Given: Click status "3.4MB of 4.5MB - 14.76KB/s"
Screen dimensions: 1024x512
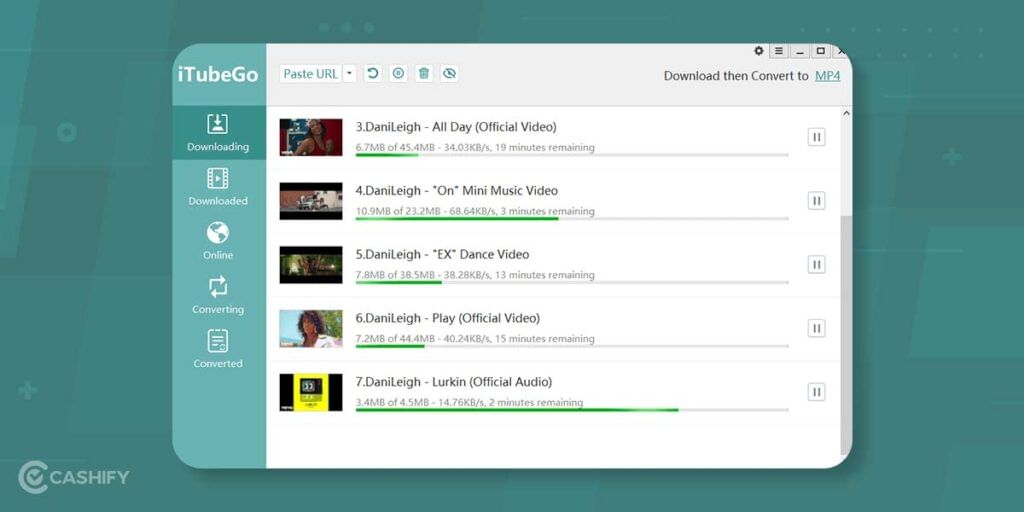Looking at the screenshot, I should tap(420, 402).
